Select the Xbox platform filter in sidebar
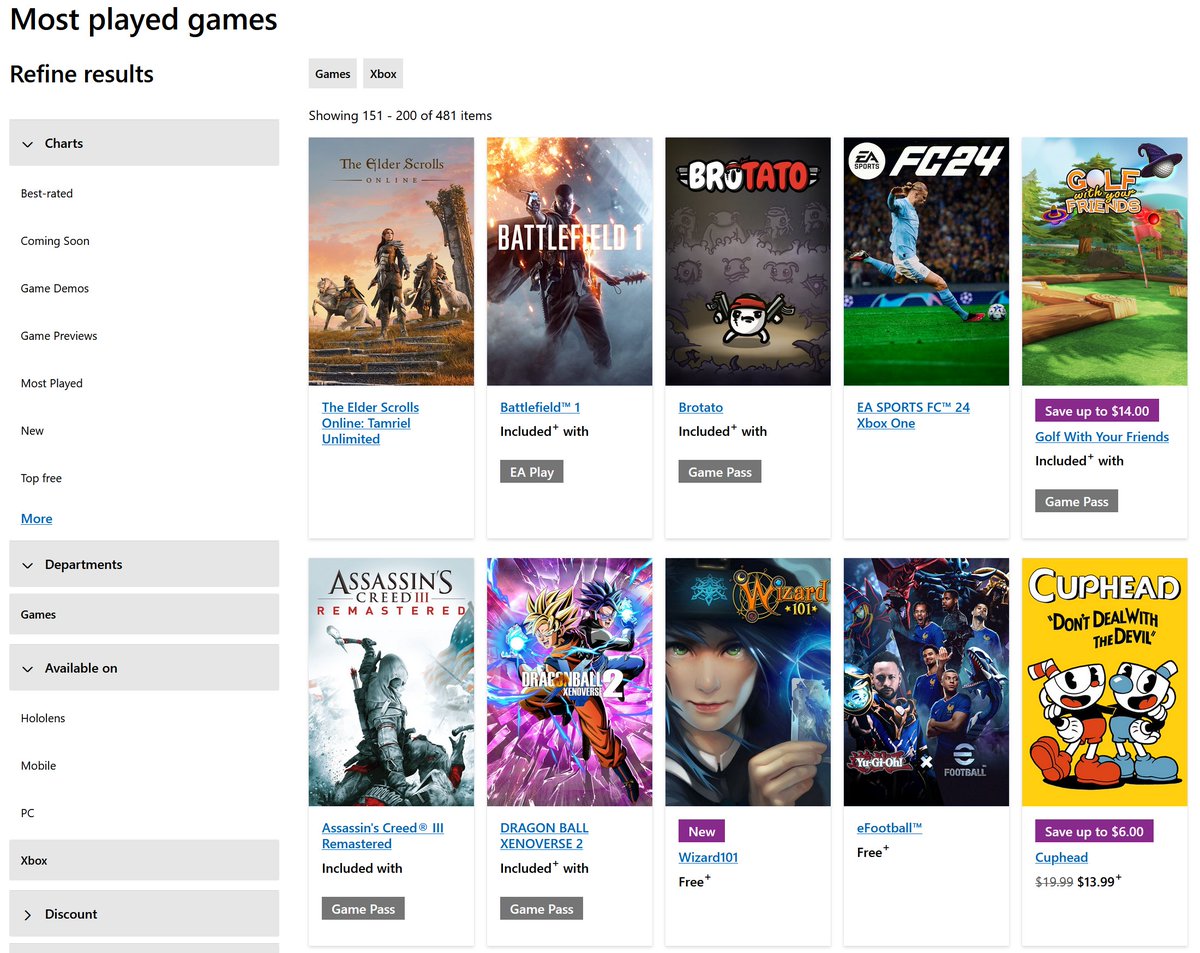This screenshot has width=1200, height=953. pyautogui.click(x=144, y=860)
